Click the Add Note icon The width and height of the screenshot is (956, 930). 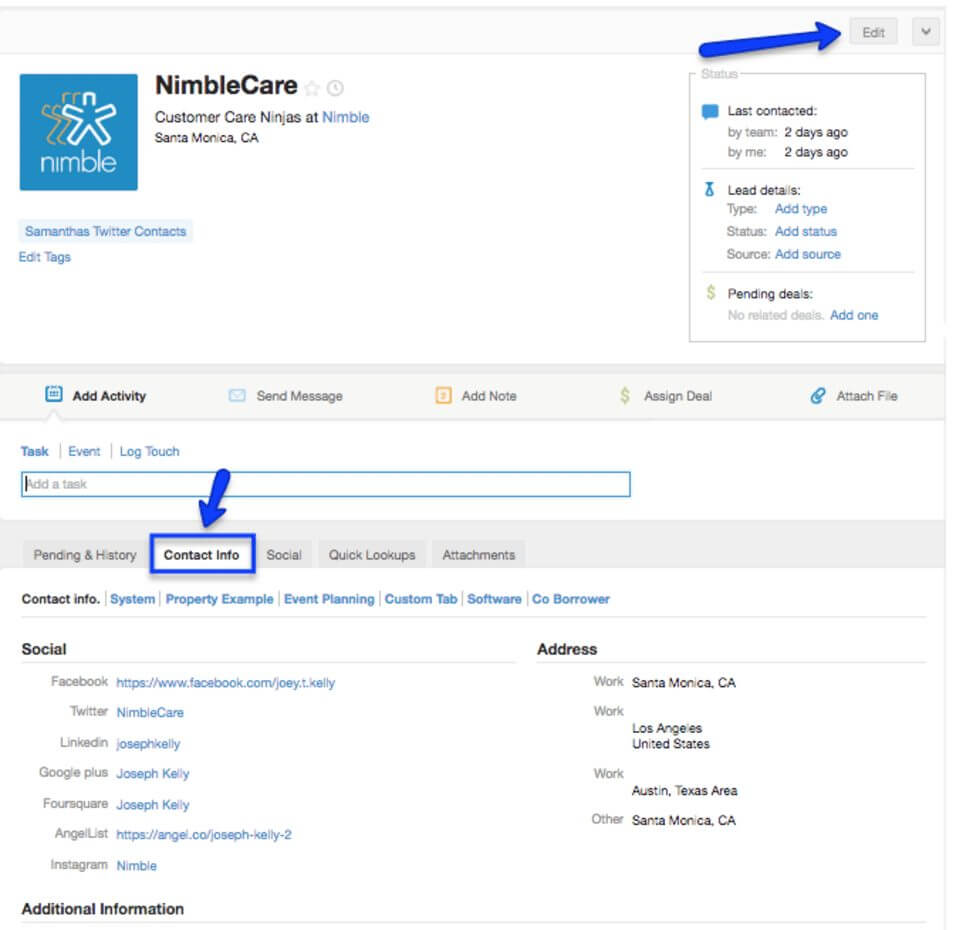click(x=443, y=396)
